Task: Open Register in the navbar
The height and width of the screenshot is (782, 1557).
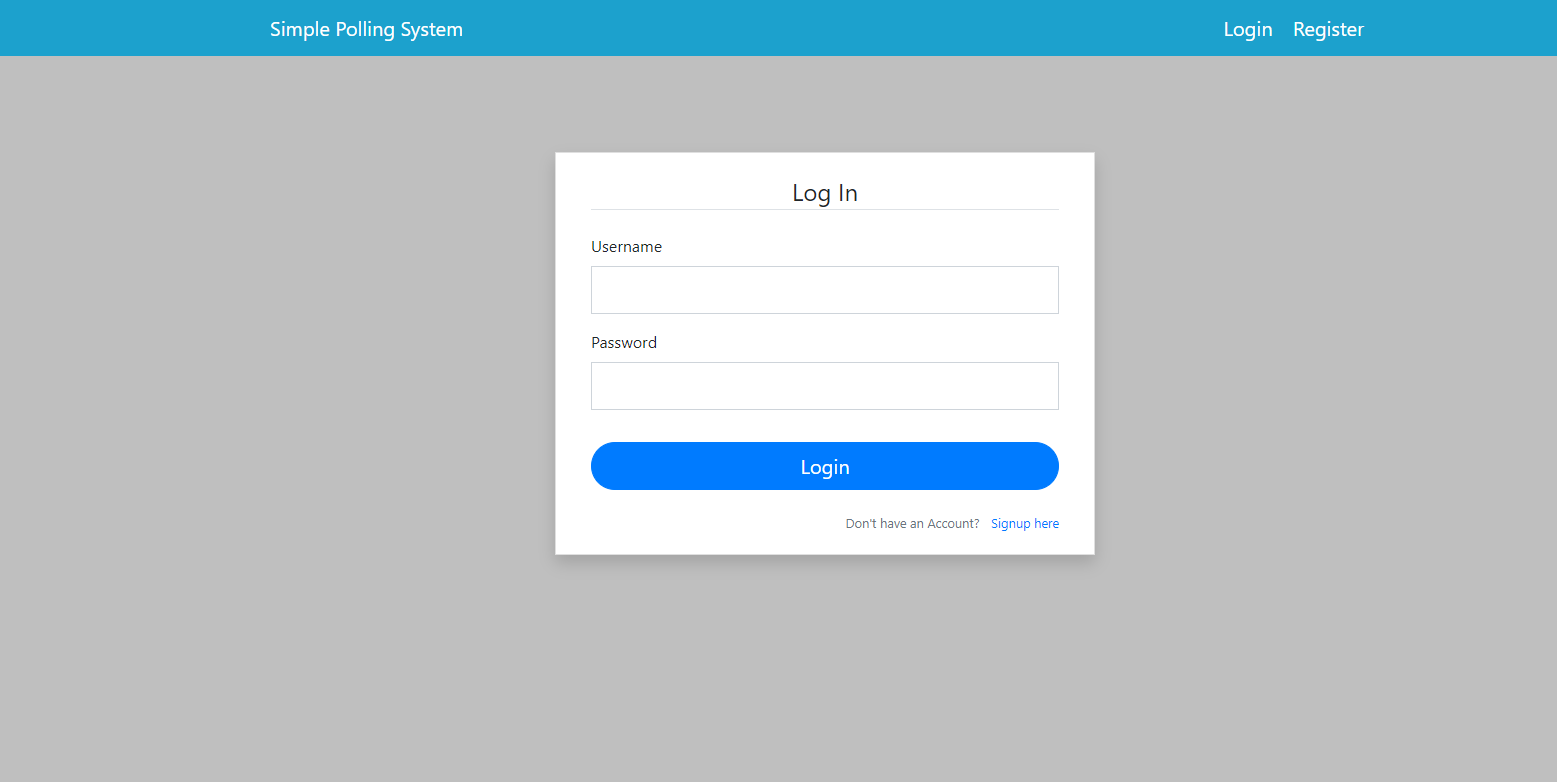Action: pos(1328,29)
